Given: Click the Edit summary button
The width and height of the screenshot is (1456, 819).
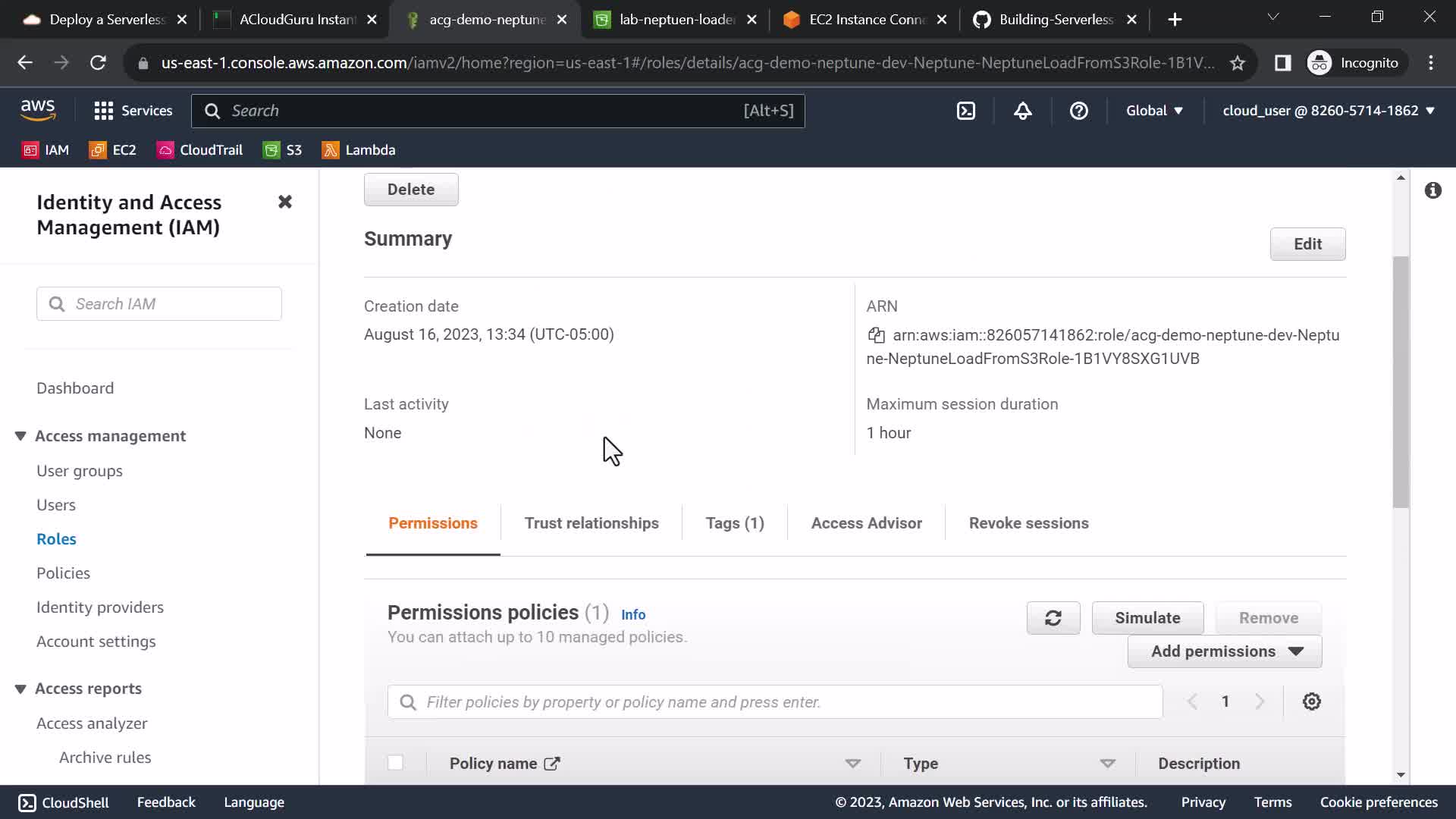Looking at the screenshot, I should [x=1307, y=244].
